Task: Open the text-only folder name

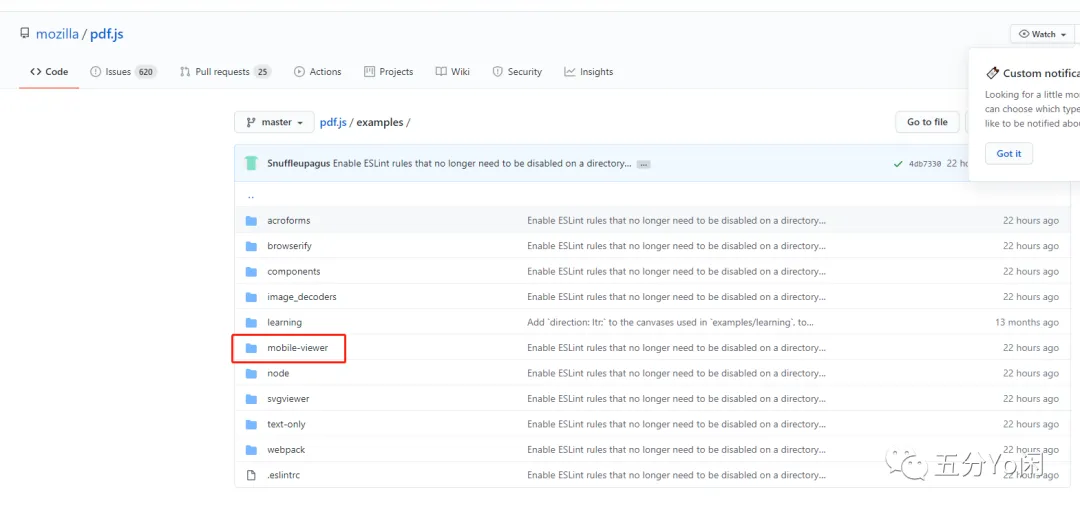Action: pos(287,424)
